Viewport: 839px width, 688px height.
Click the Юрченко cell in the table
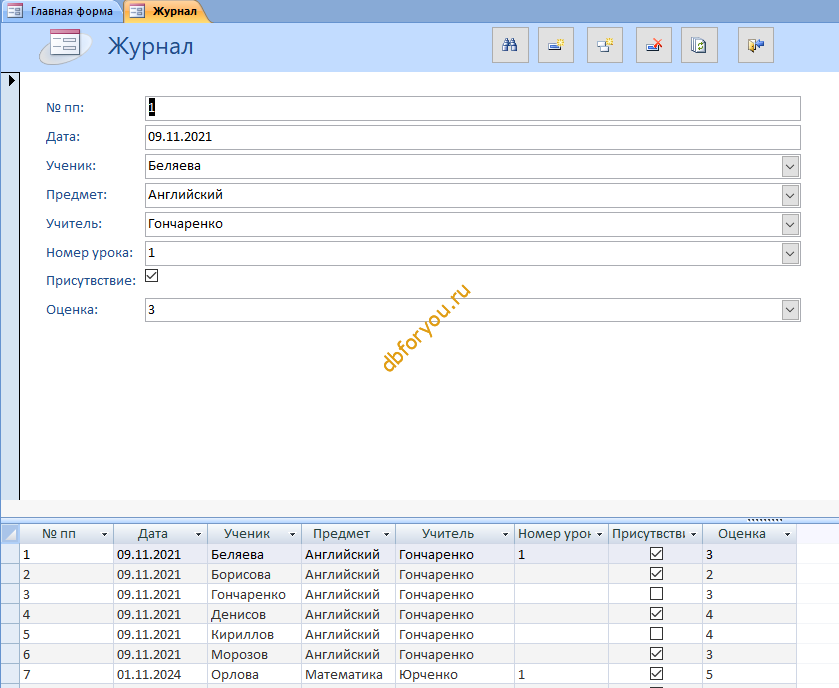pyautogui.click(x=455, y=675)
